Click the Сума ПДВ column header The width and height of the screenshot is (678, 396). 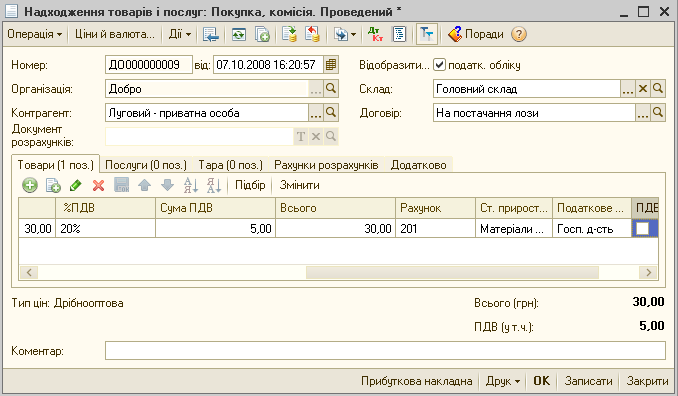tap(215, 208)
